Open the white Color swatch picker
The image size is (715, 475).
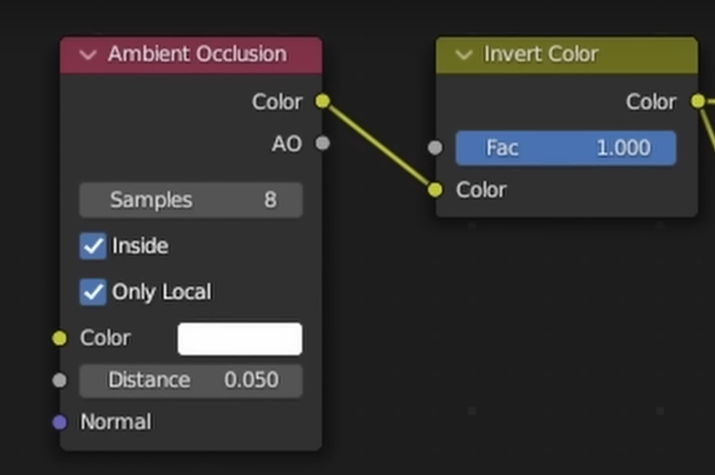(x=240, y=339)
